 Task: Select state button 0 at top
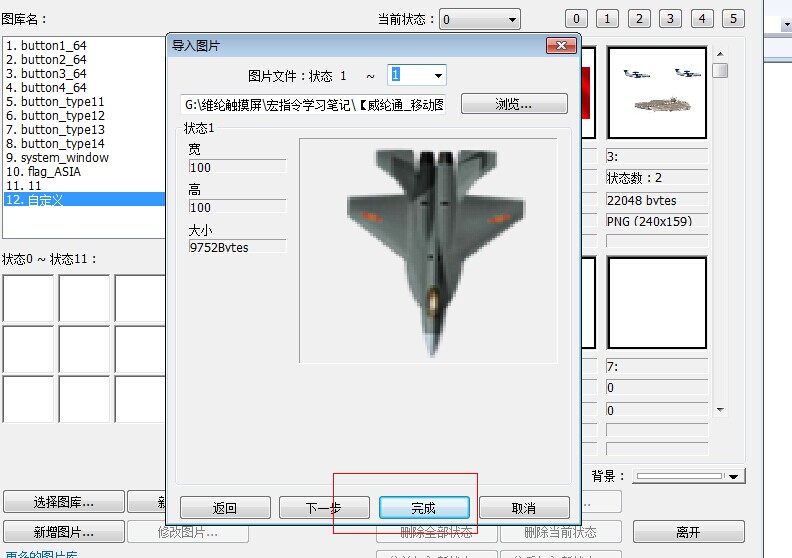pos(576,19)
